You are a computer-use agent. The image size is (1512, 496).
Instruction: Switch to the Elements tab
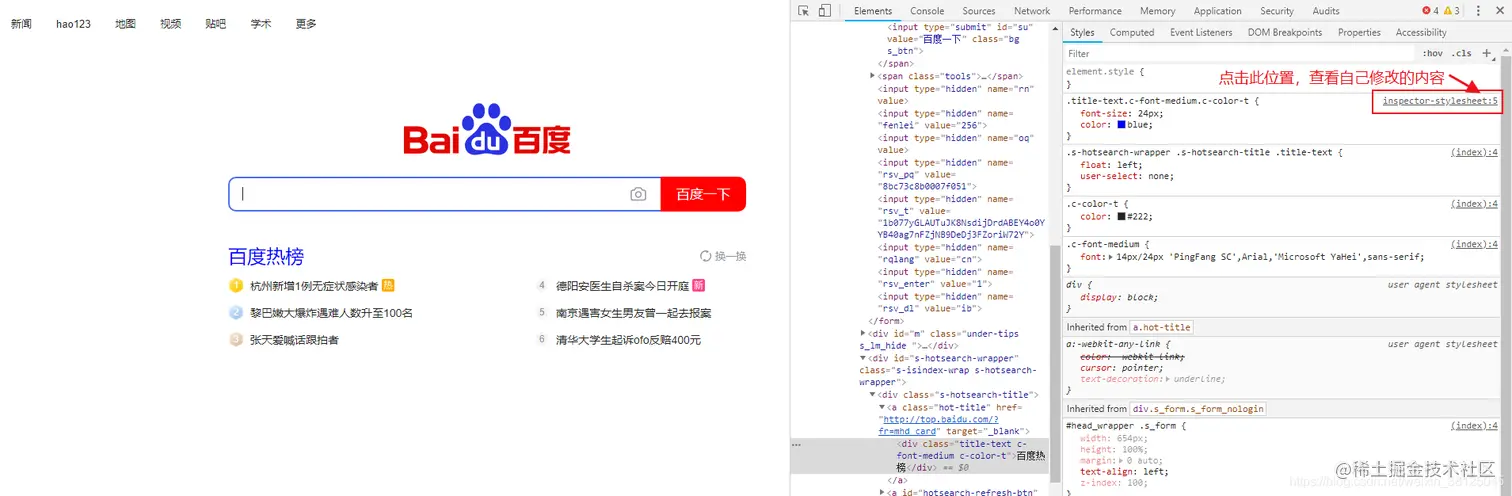[x=873, y=11]
